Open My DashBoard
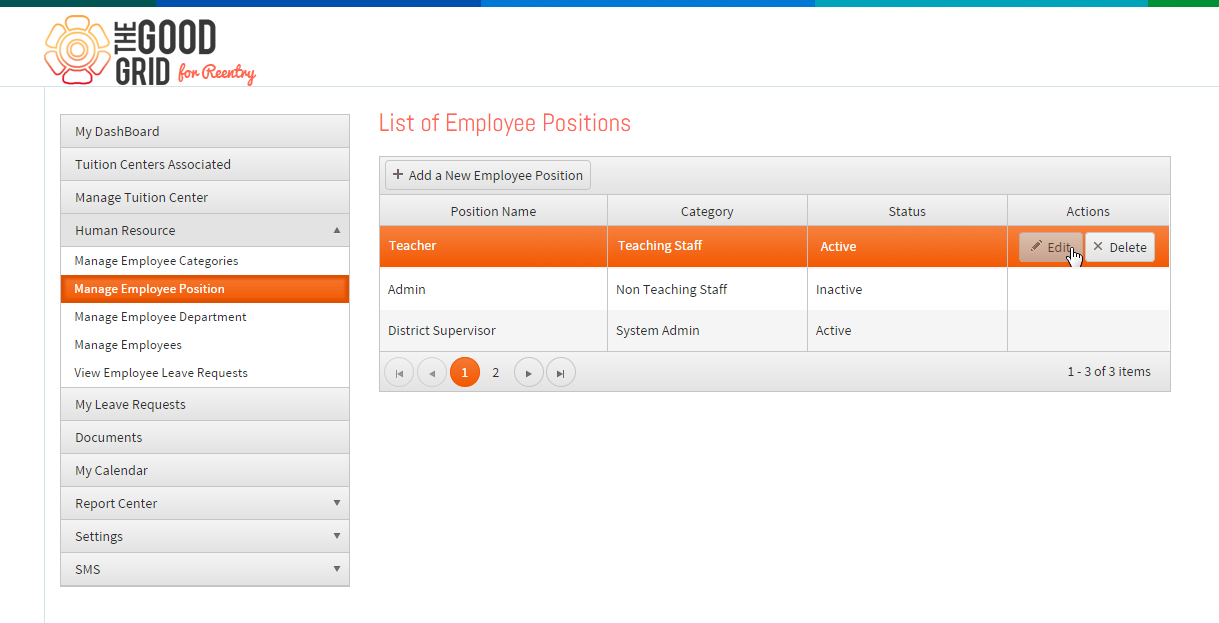The height and width of the screenshot is (623, 1219). pyautogui.click(x=205, y=131)
